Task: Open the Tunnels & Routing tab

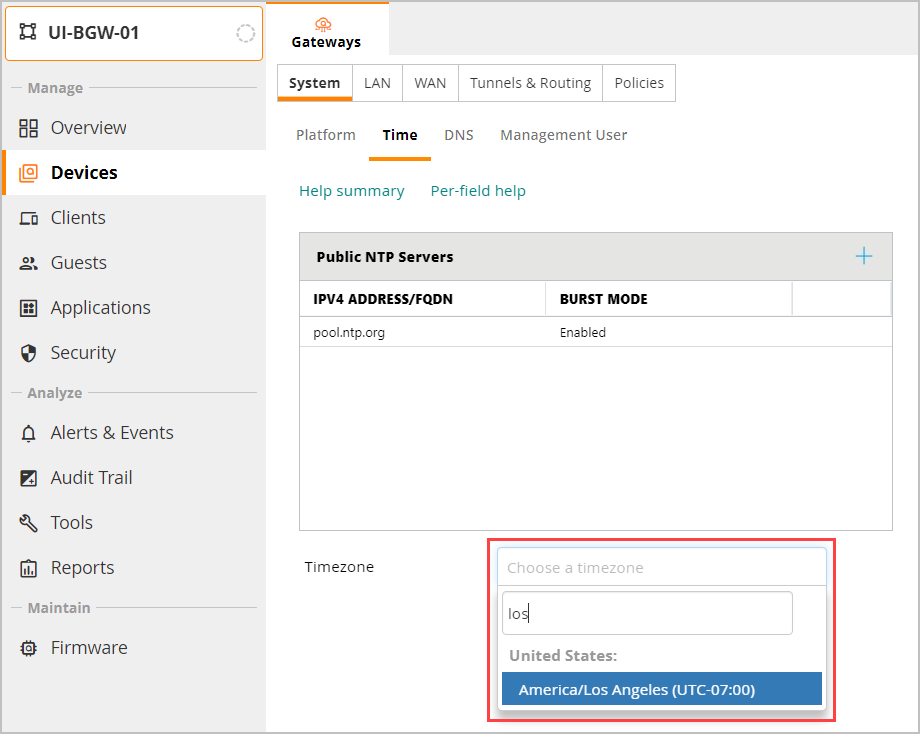Action: point(530,83)
